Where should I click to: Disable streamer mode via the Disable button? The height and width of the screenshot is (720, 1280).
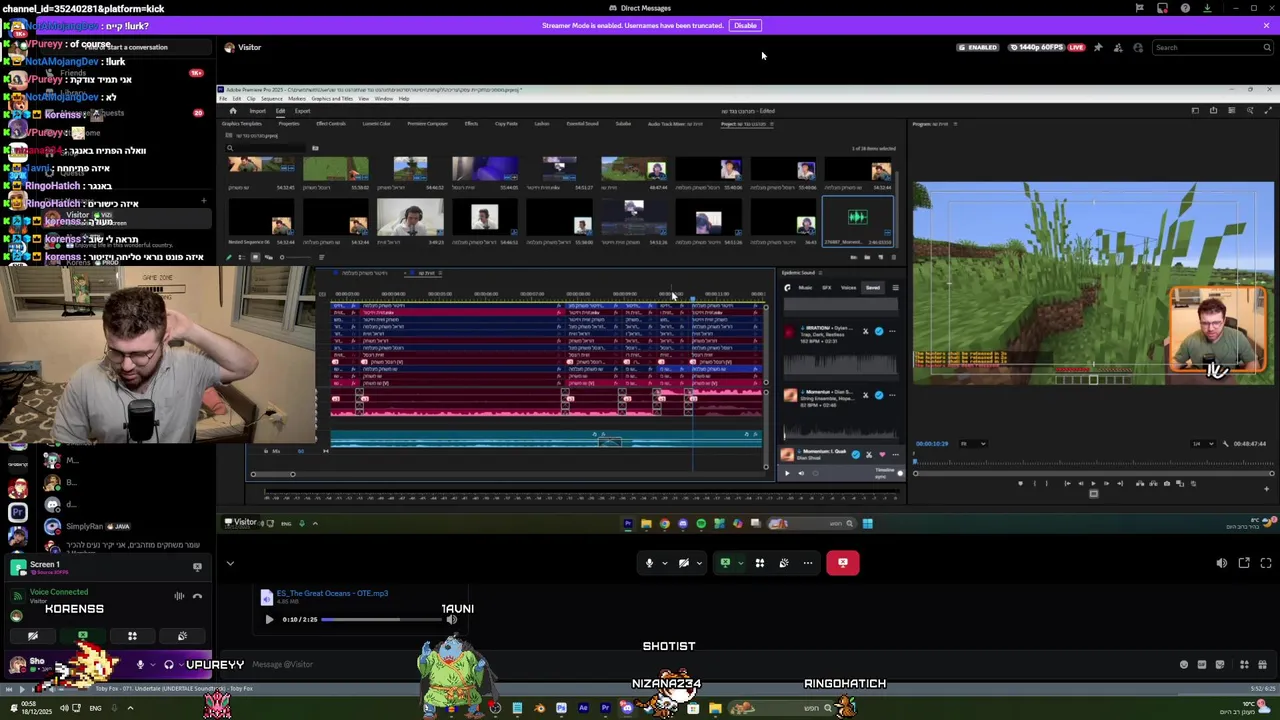[x=746, y=26]
